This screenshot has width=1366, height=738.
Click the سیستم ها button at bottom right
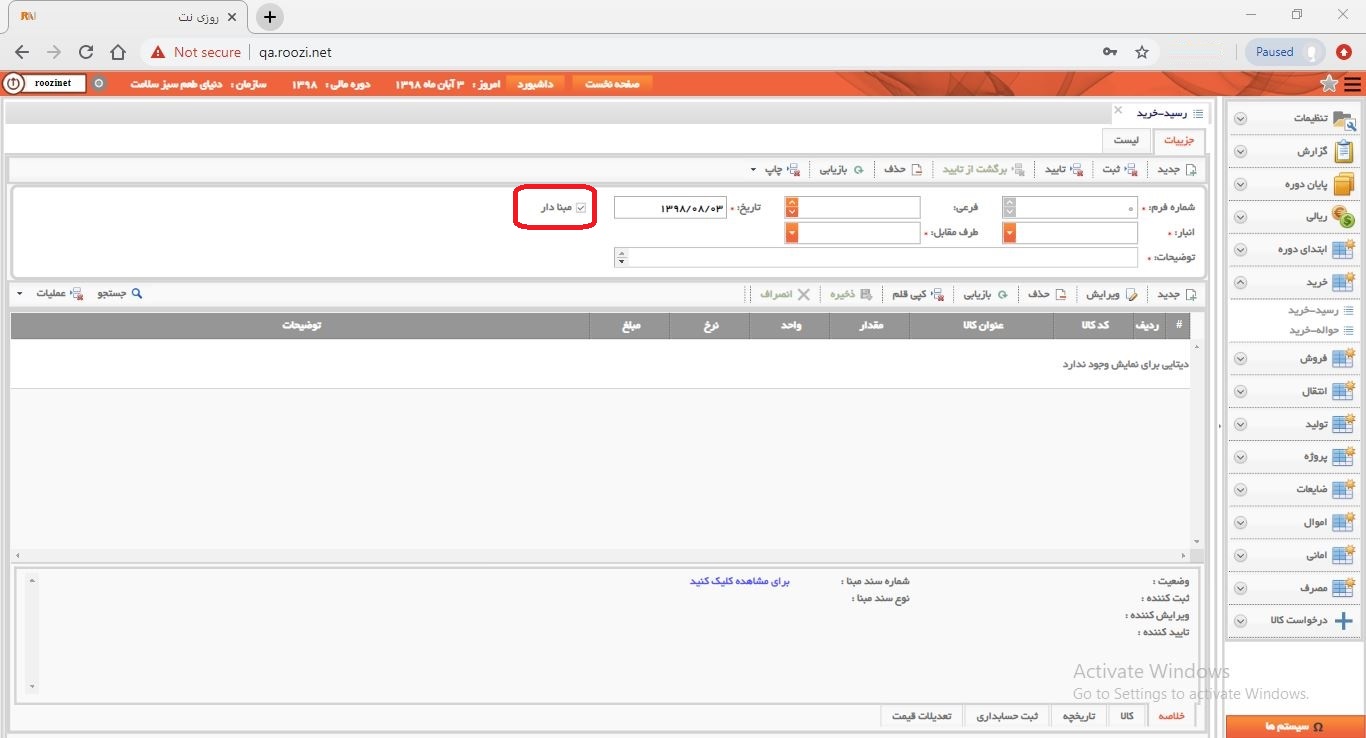(1295, 727)
